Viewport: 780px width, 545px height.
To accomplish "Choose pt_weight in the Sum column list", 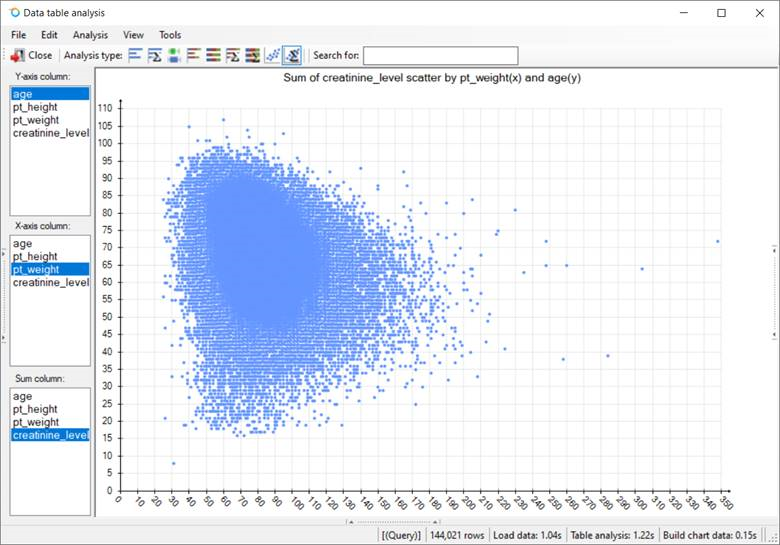I will pos(36,422).
